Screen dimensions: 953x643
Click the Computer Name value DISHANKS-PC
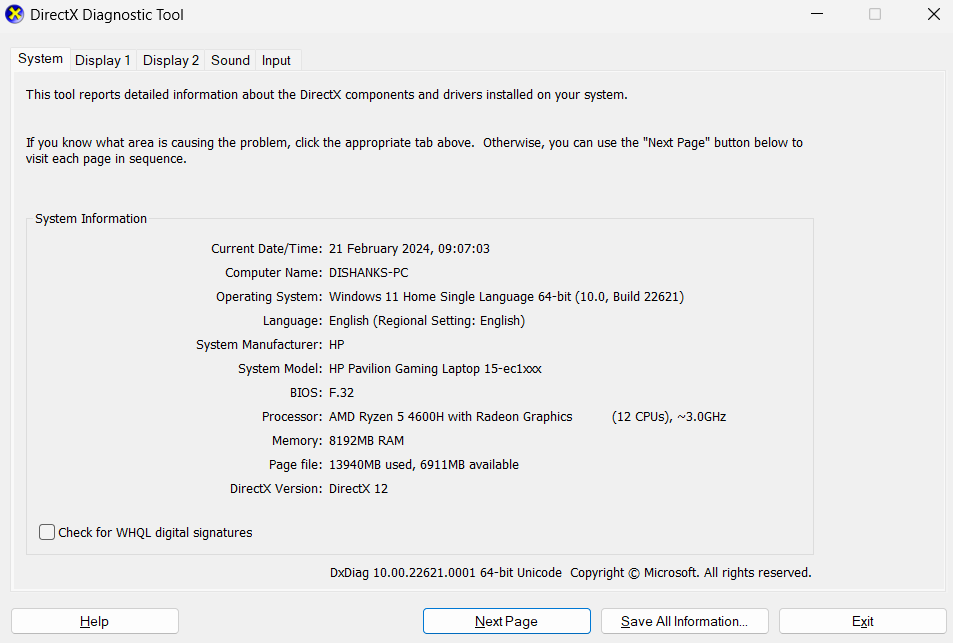370,272
